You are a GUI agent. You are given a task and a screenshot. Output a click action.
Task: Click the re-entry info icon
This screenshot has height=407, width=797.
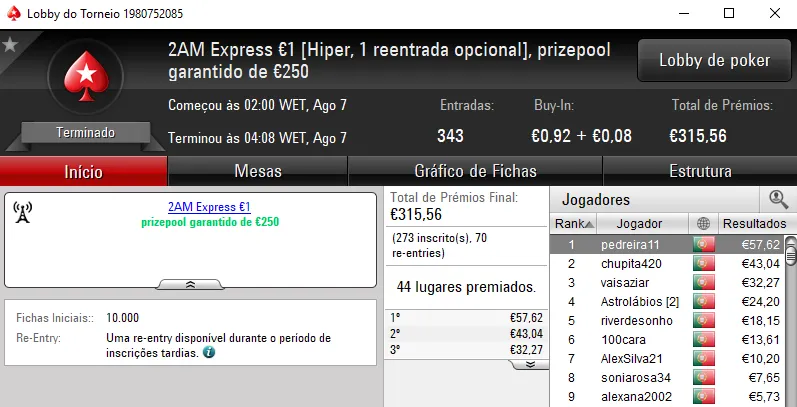[208, 352]
